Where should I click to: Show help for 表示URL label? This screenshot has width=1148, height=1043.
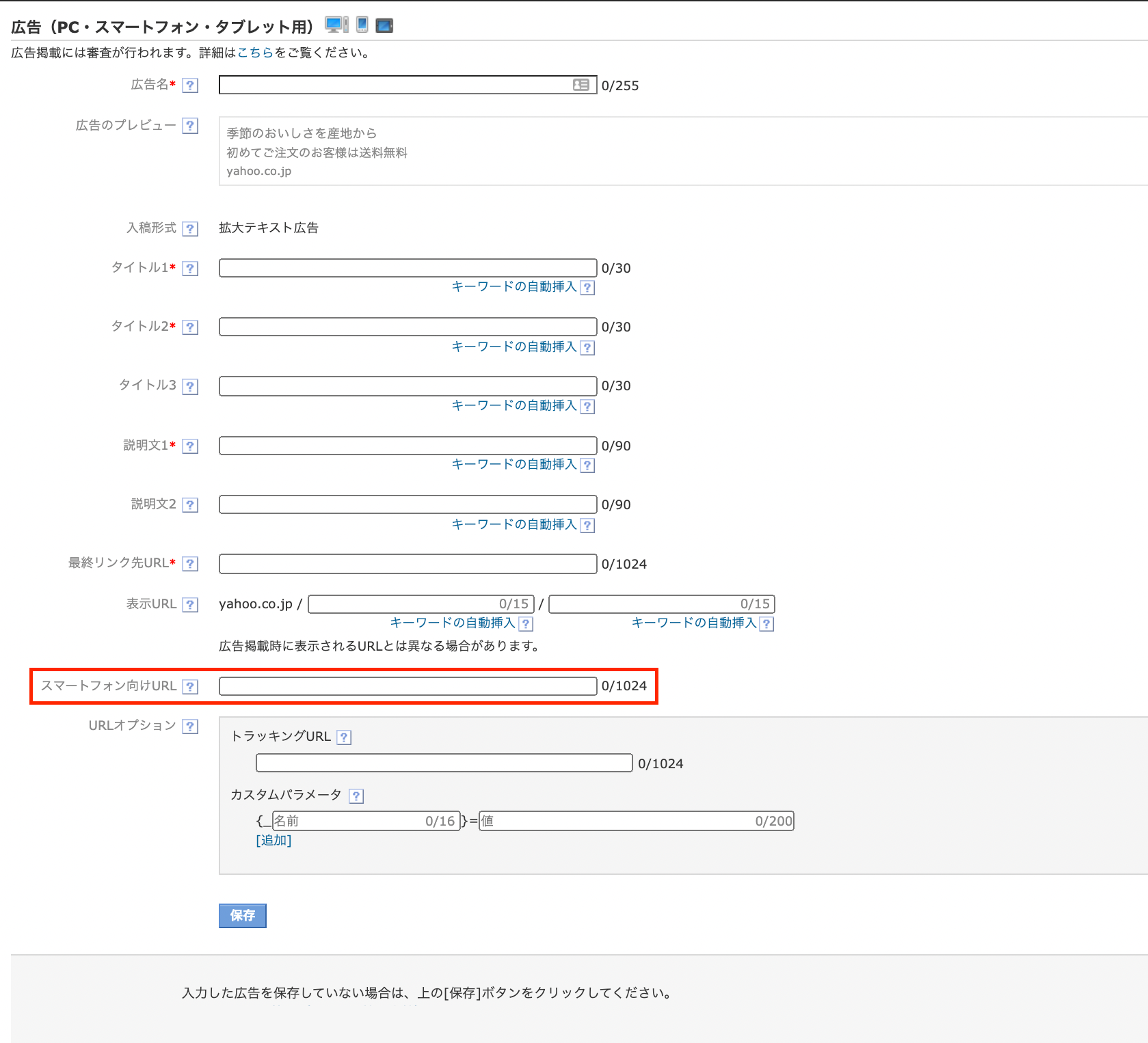point(191,604)
